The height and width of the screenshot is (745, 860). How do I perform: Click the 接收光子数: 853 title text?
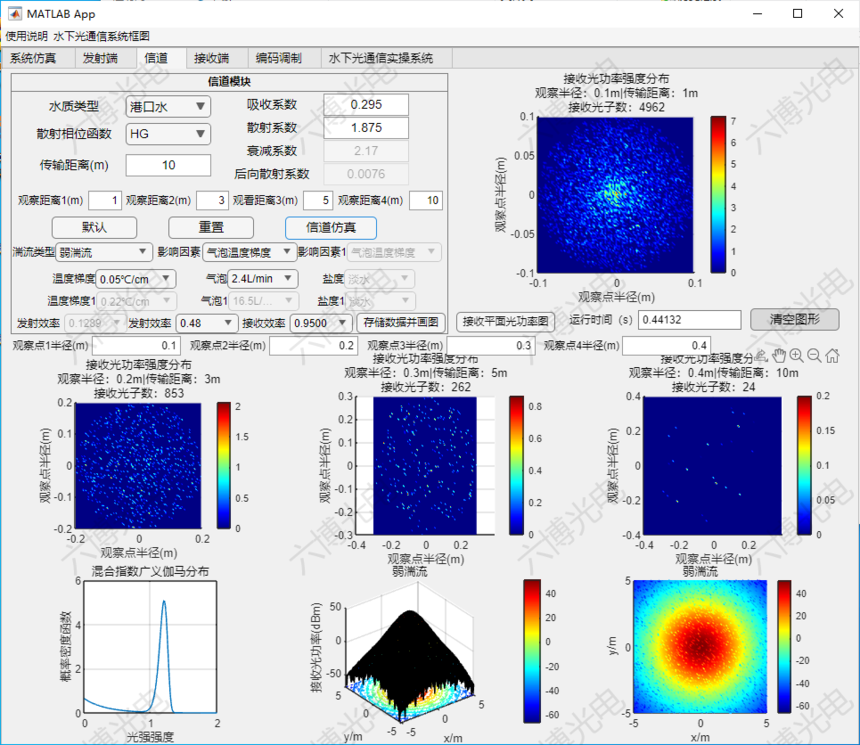click(x=139, y=393)
